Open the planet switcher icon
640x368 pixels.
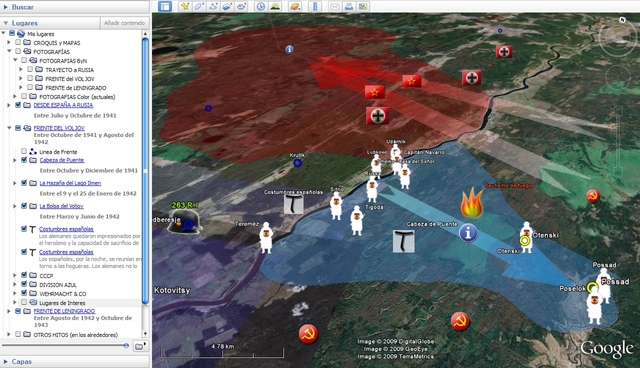coord(295,6)
